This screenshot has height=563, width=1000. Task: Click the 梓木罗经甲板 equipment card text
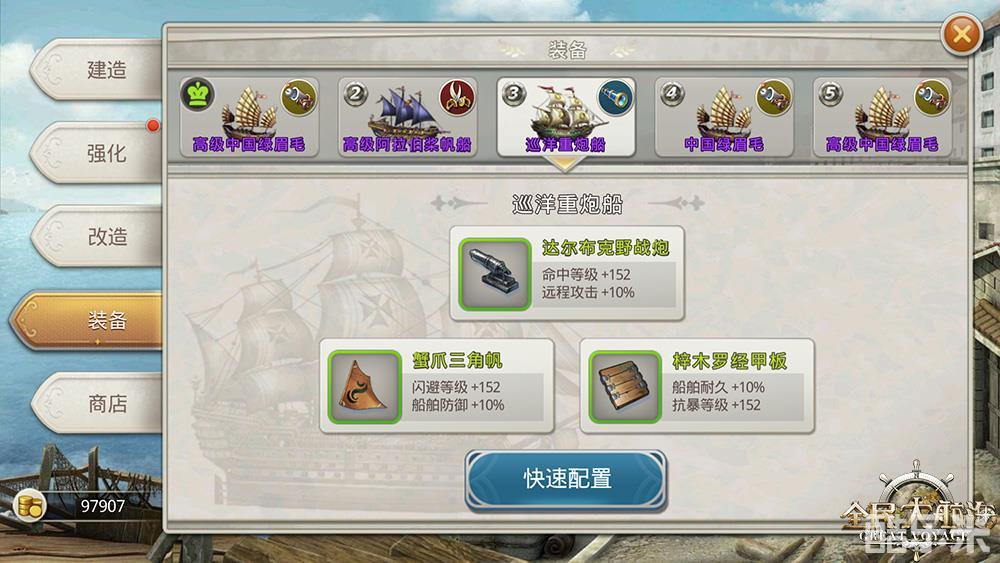click(730, 362)
